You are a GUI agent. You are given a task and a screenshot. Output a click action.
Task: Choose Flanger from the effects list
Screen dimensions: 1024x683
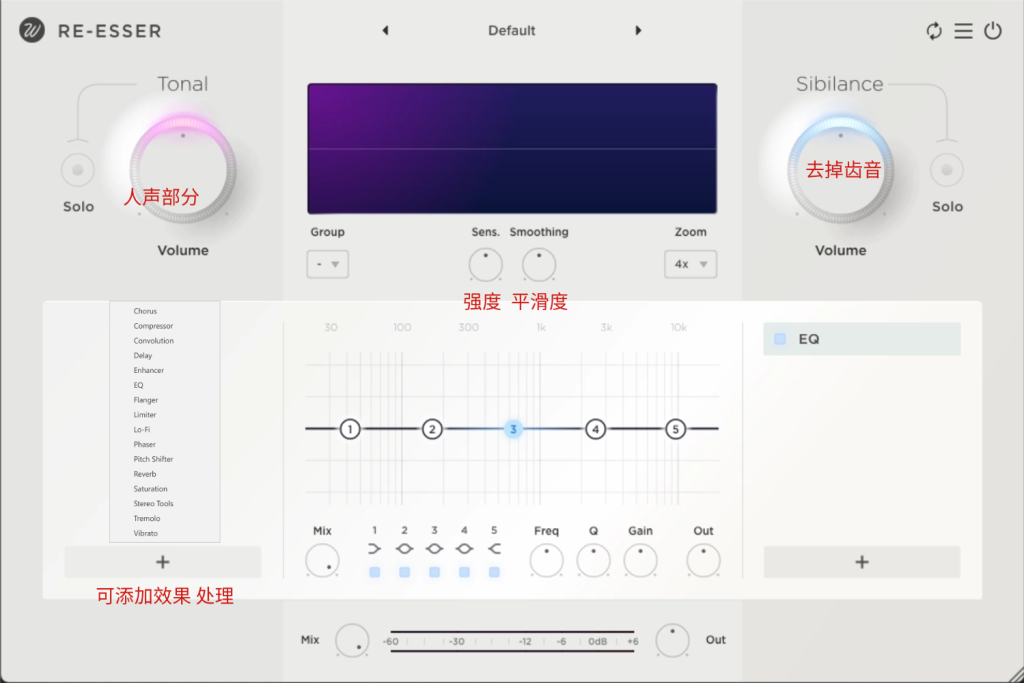[146, 400]
